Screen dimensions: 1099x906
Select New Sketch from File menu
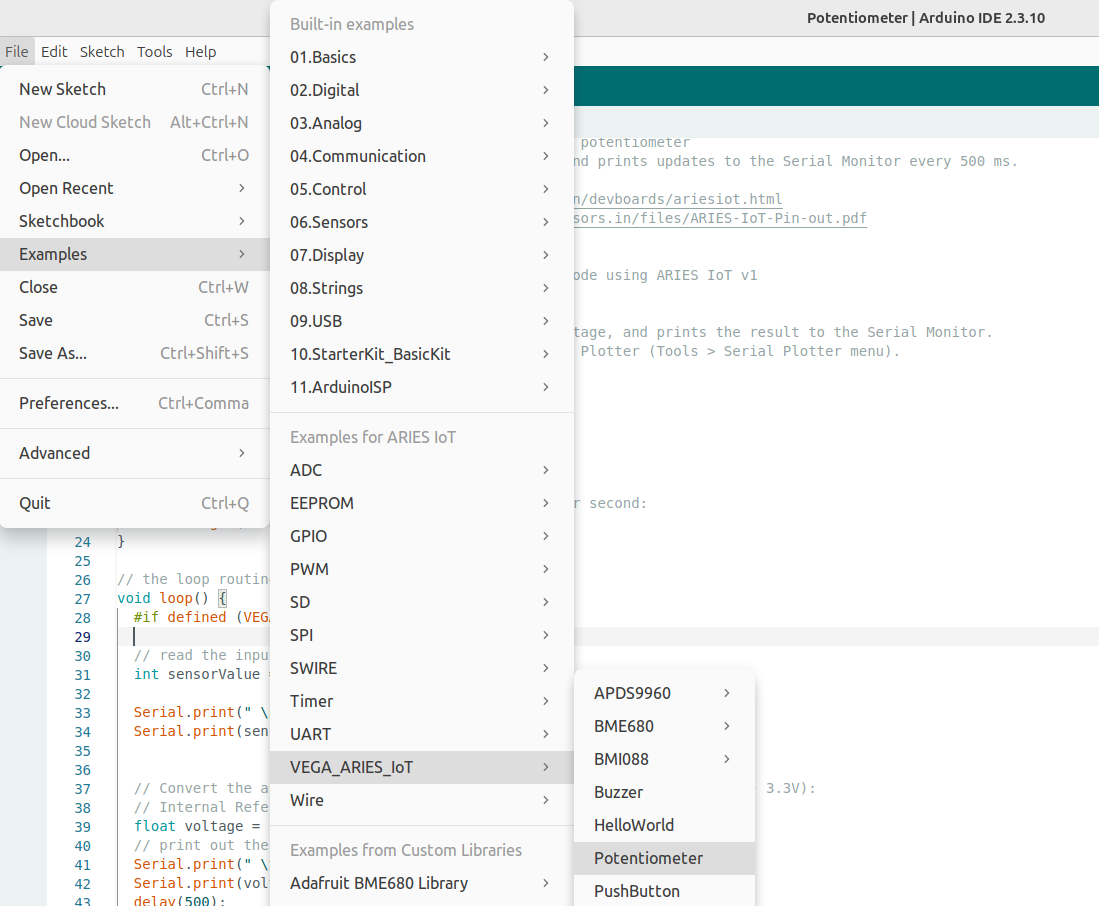135,89
